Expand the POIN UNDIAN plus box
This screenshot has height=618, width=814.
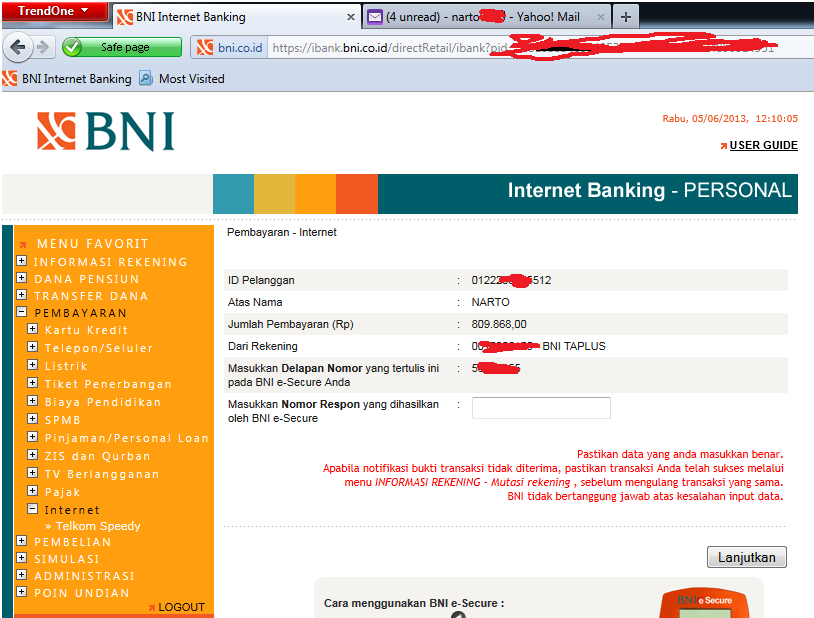click(x=22, y=592)
